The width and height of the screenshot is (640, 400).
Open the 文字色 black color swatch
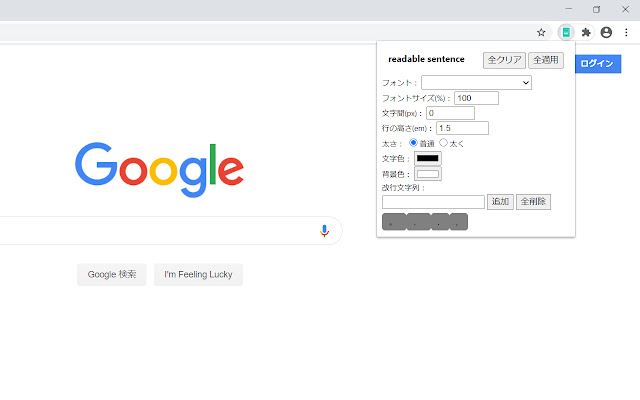(428, 158)
